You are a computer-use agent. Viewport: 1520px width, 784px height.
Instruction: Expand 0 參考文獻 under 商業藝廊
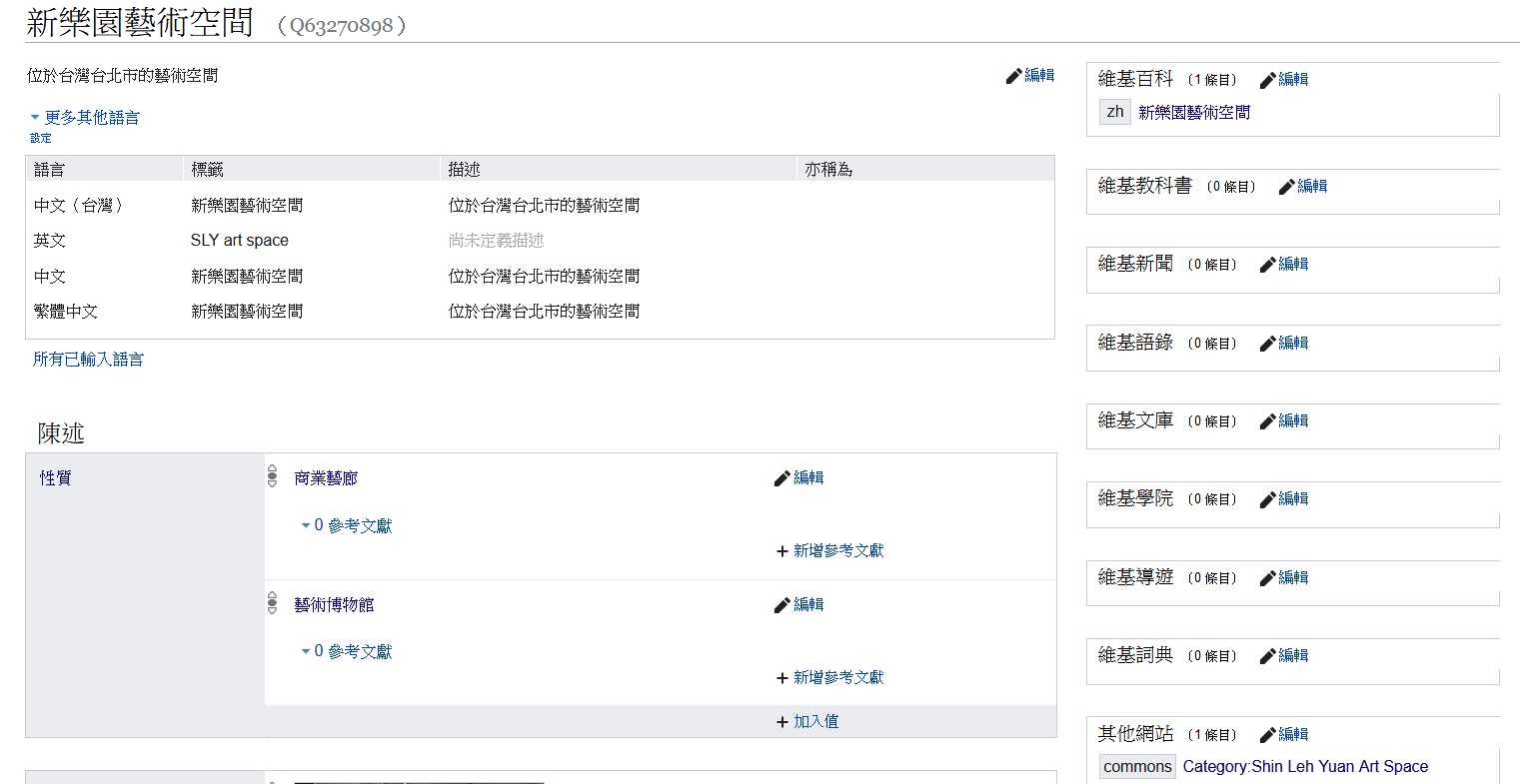pos(347,525)
